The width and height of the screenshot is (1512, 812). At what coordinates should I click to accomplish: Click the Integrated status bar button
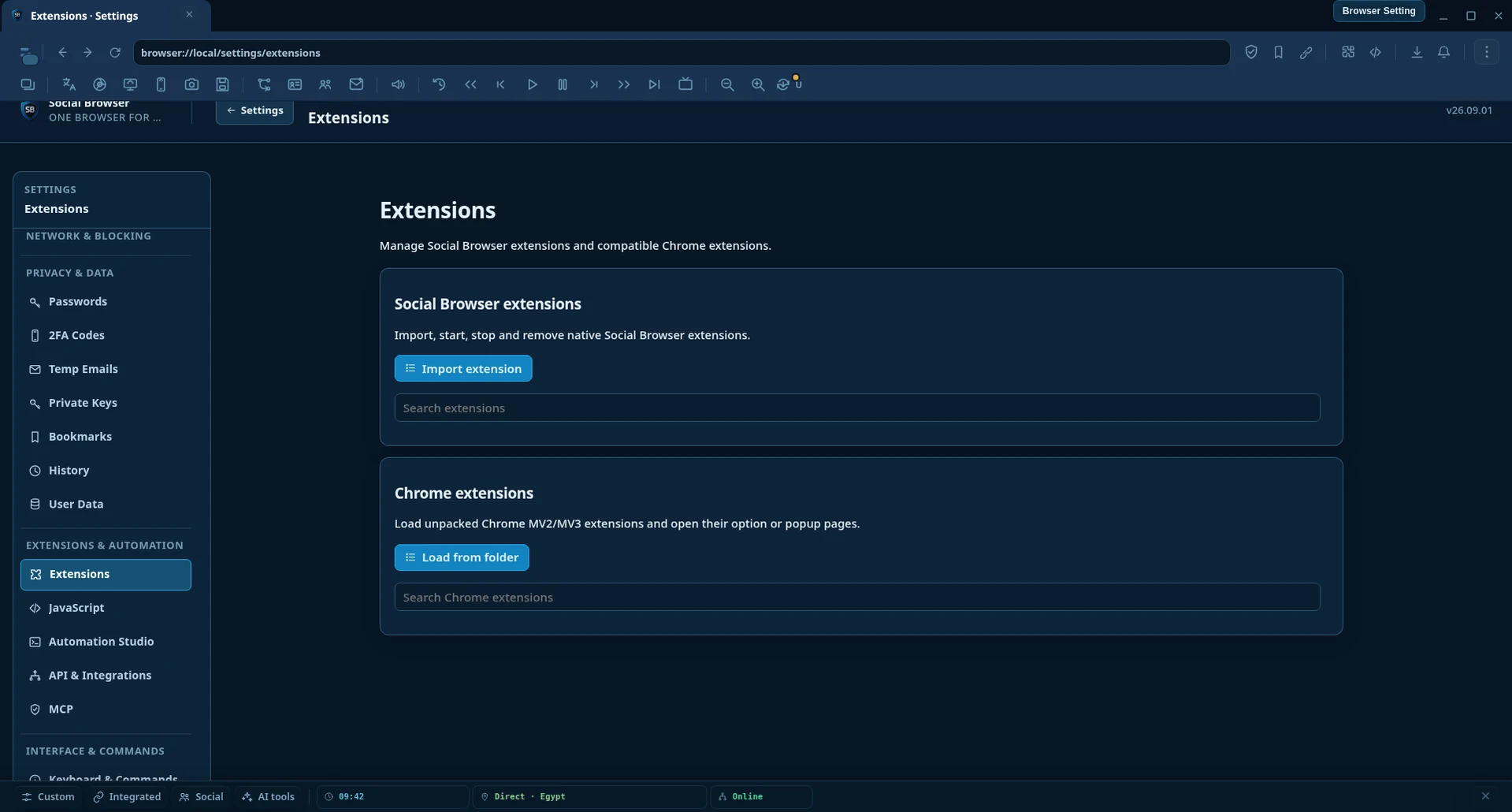[x=127, y=797]
